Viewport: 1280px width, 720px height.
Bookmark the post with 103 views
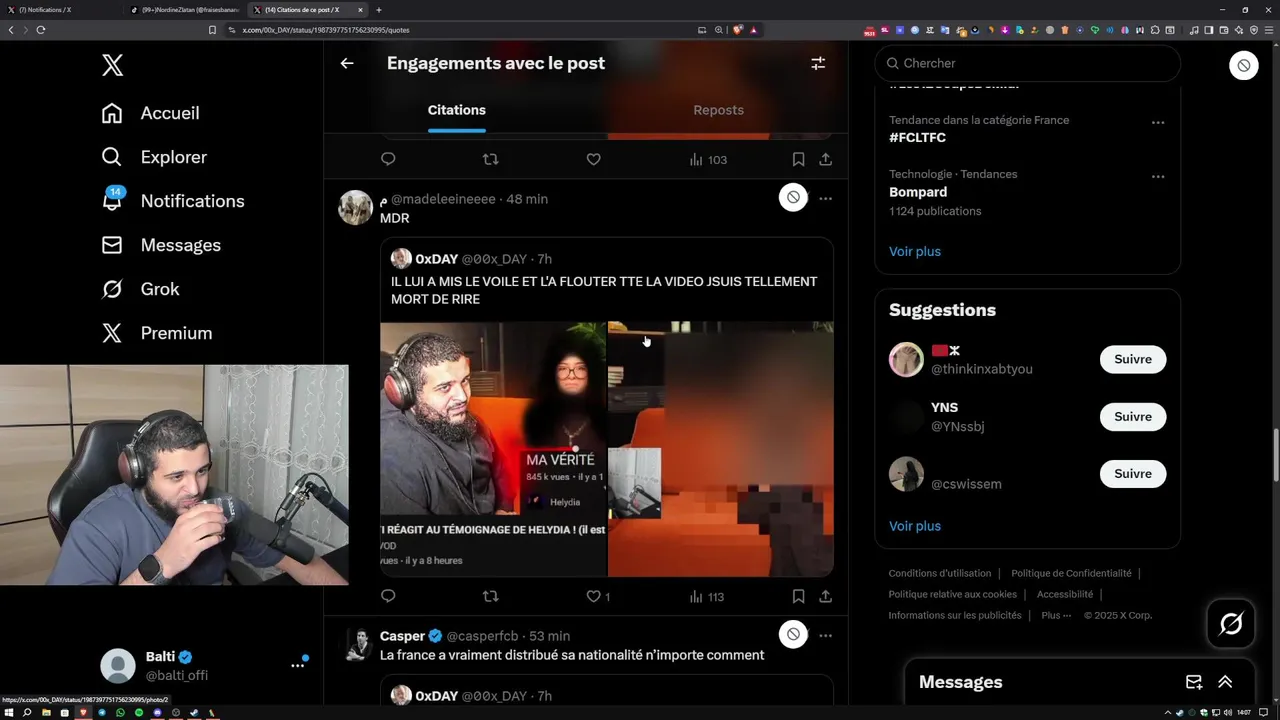pyautogui.click(x=798, y=159)
